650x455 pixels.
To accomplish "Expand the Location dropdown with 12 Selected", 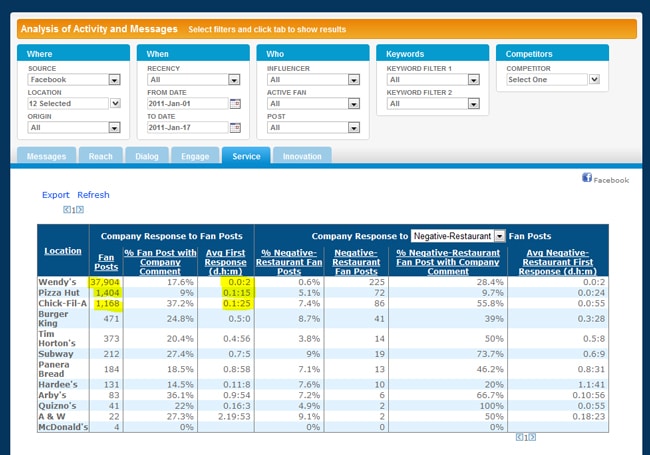I will click(x=74, y=104).
